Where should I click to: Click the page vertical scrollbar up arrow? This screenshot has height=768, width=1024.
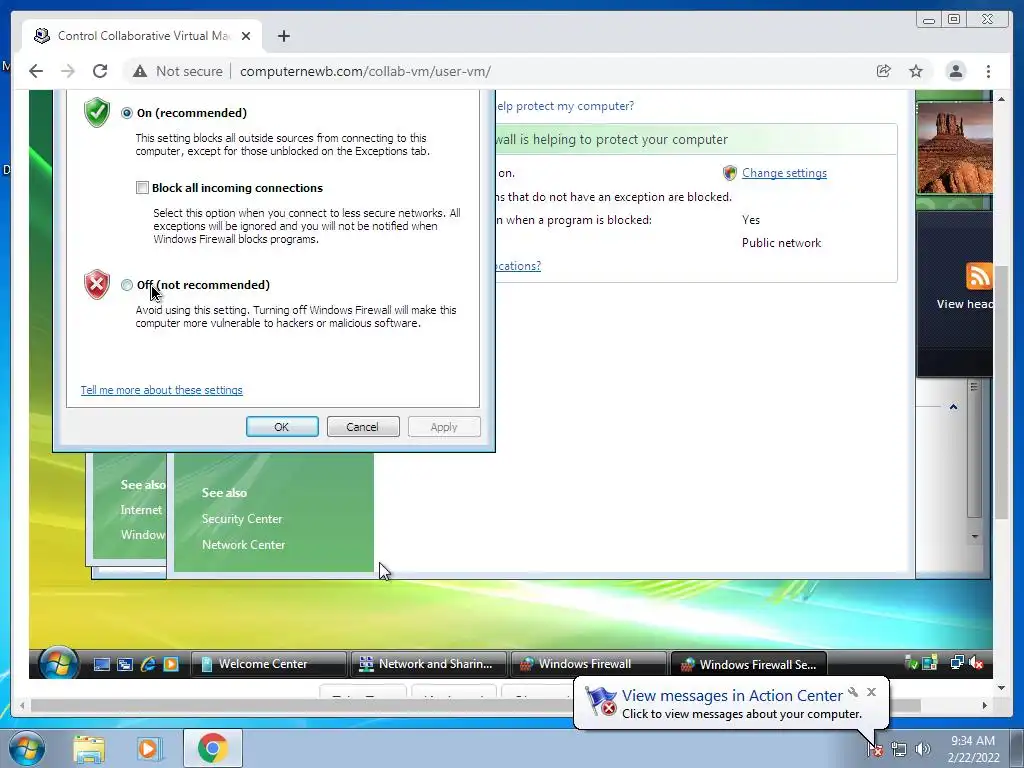pos(1001,99)
